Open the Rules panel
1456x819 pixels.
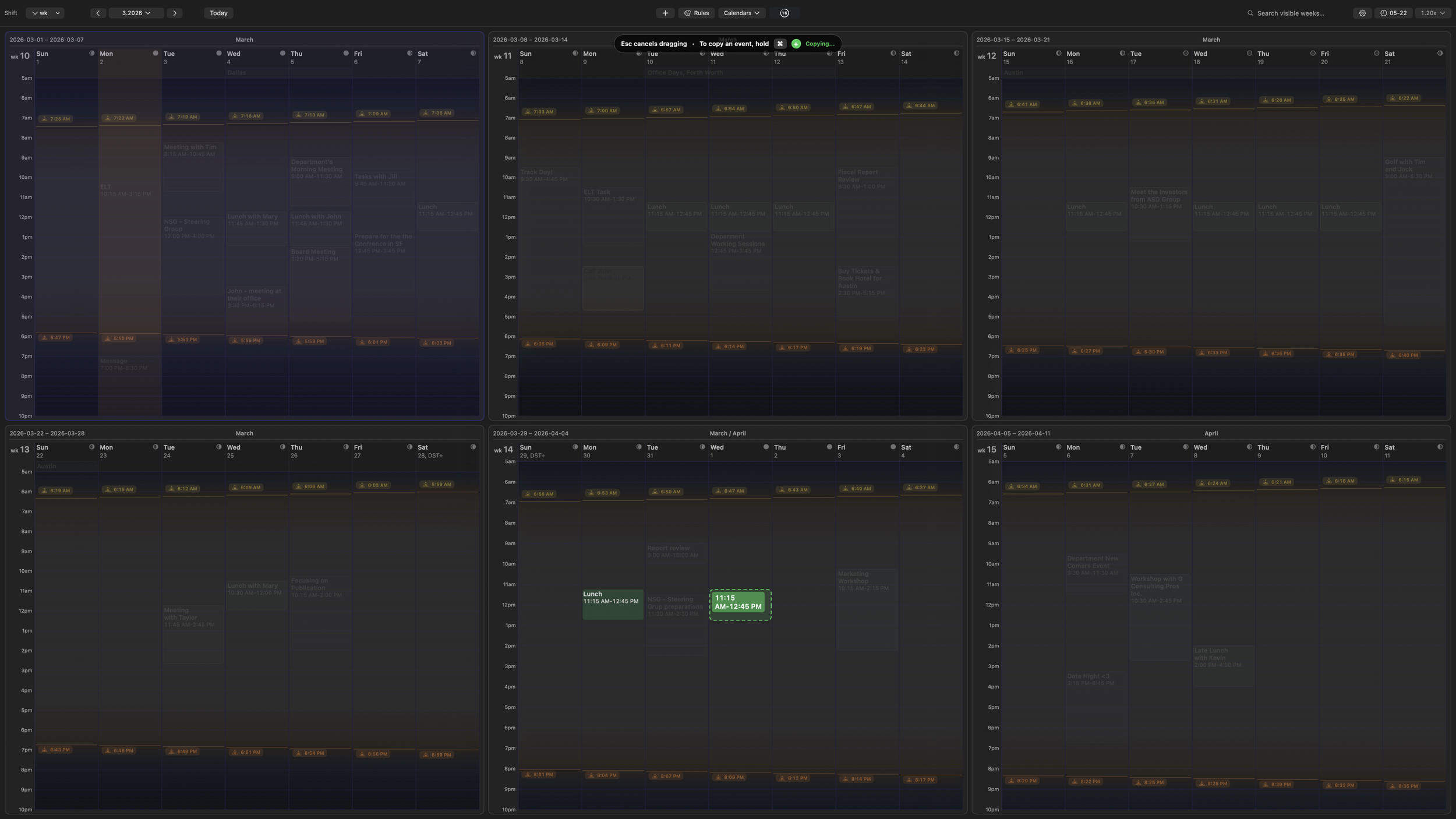(x=697, y=13)
